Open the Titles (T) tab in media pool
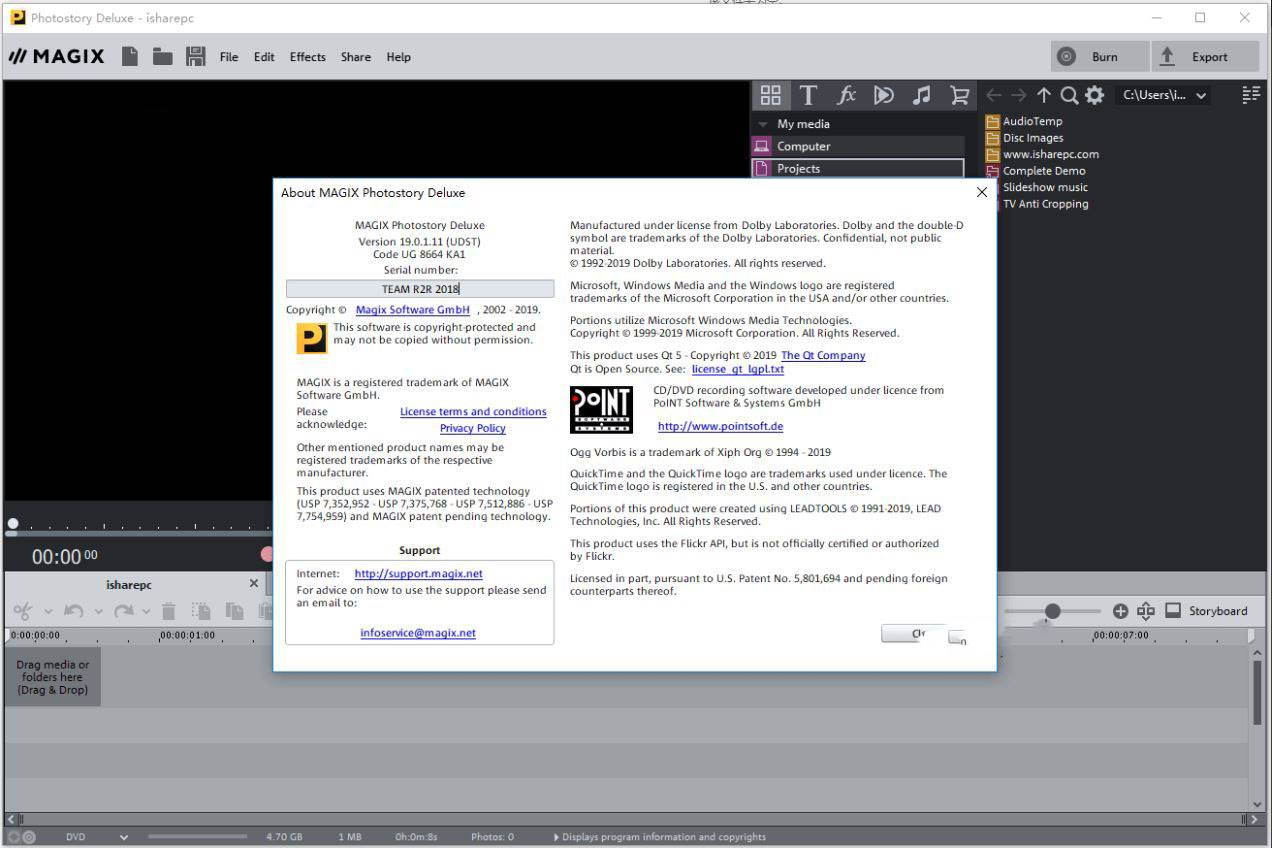Screen dimensions: 1272x848 tap(808, 95)
